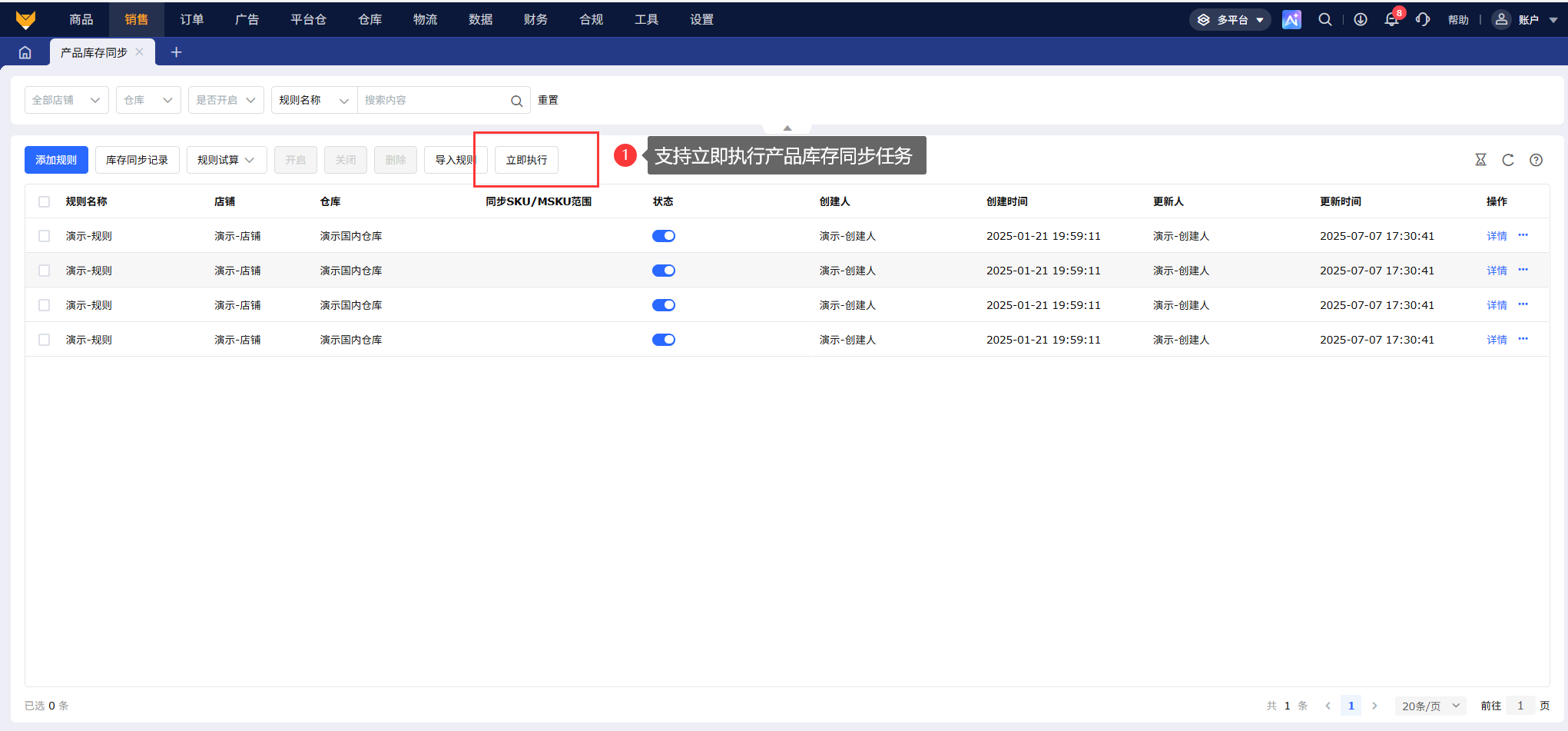
Task: Open the 仓库 filter dropdown
Action: (148, 100)
